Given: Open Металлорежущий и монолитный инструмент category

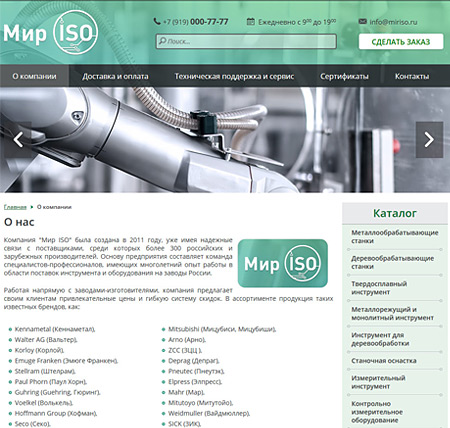Looking at the screenshot, I should (392, 313).
